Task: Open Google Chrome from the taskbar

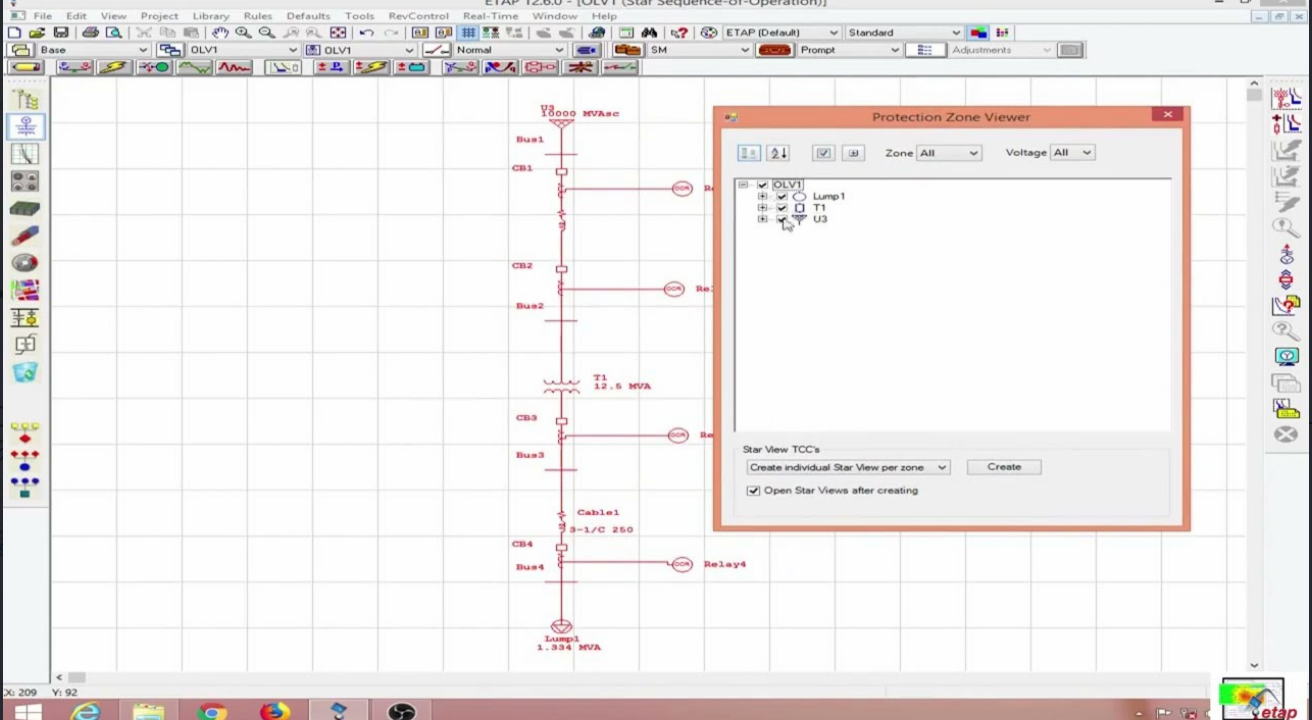Action: (212, 712)
